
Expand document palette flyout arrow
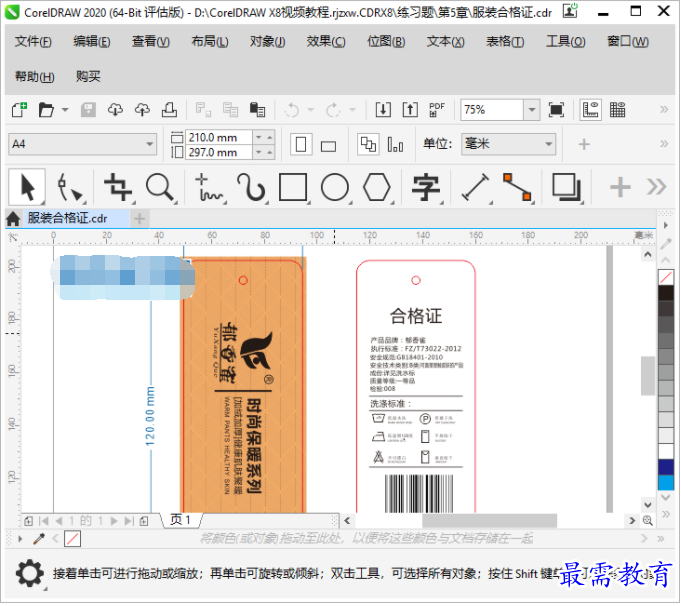pos(20,539)
